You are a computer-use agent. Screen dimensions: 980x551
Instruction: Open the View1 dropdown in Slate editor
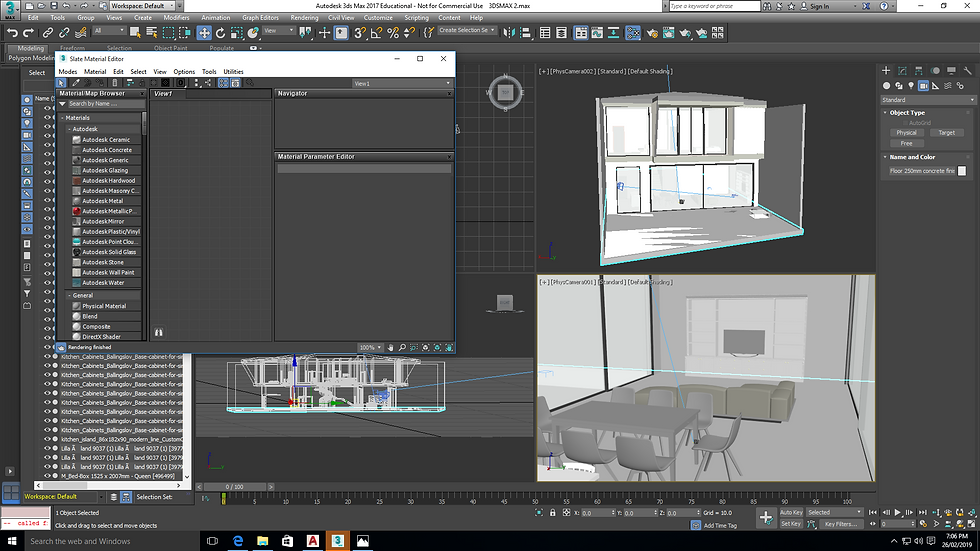click(x=402, y=83)
